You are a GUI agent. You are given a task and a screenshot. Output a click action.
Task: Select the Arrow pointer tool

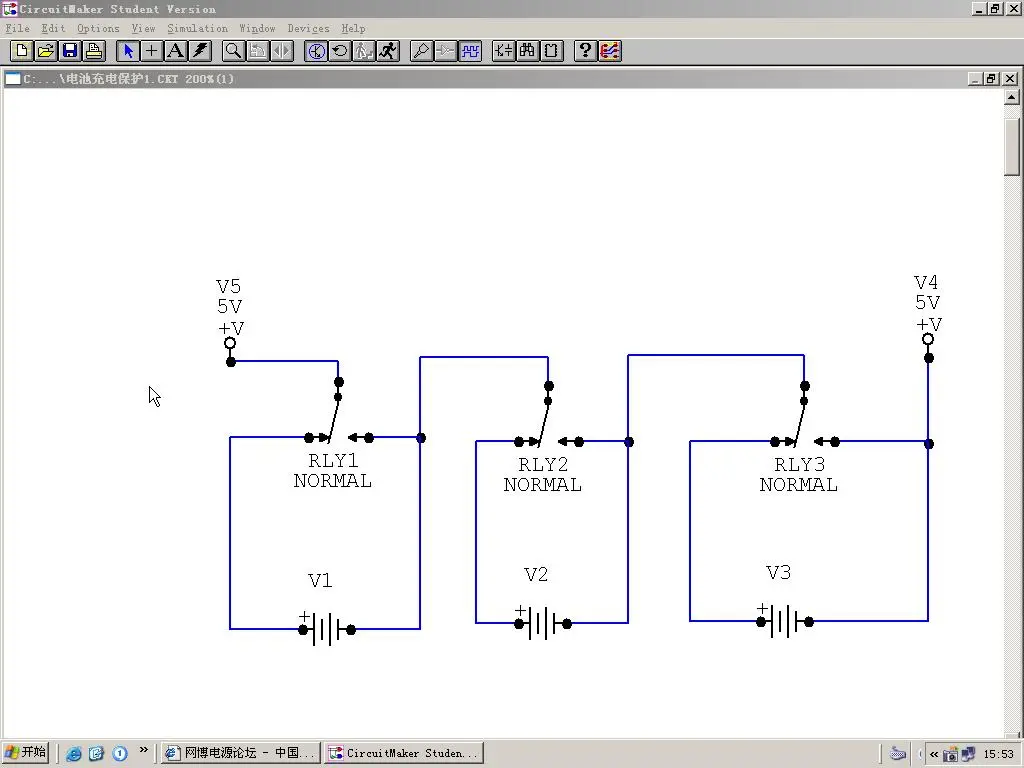coord(127,51)
